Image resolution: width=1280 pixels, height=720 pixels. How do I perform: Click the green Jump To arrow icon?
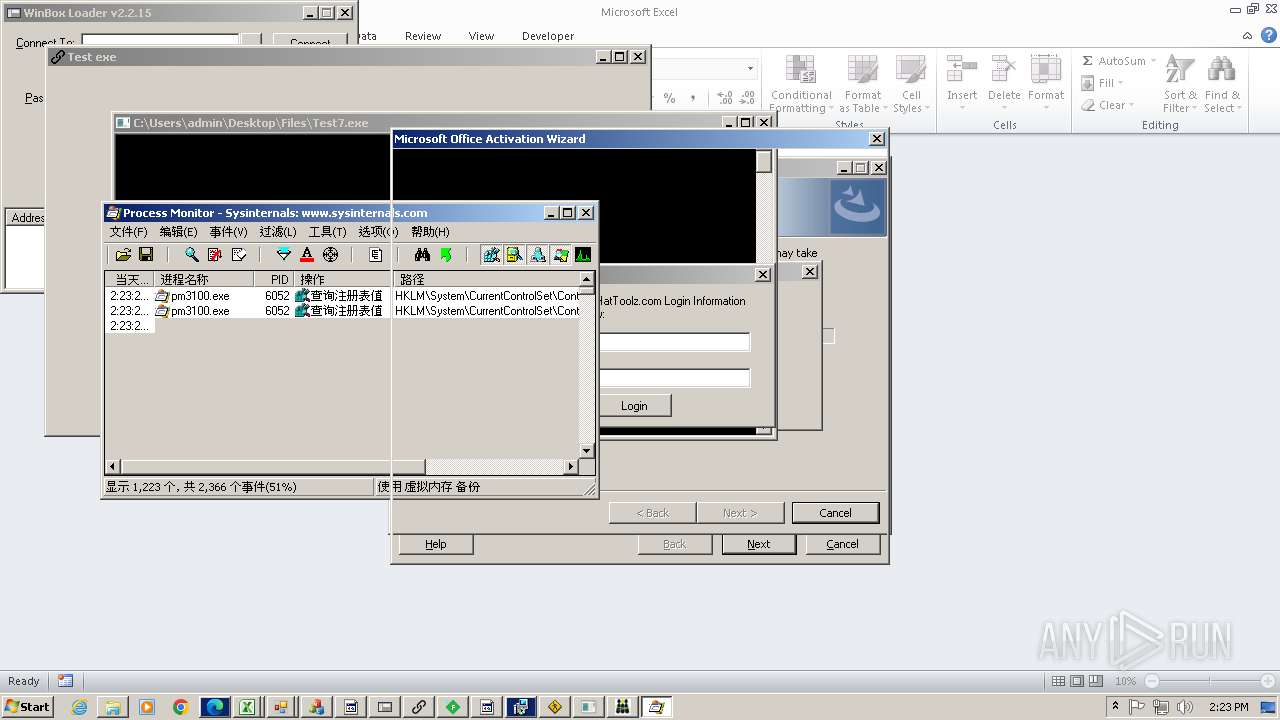446,255
